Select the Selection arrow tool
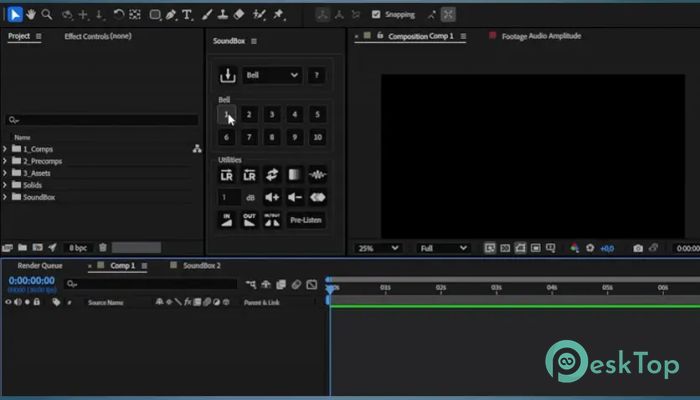700x400 pixels. click(x=15, y=15)
